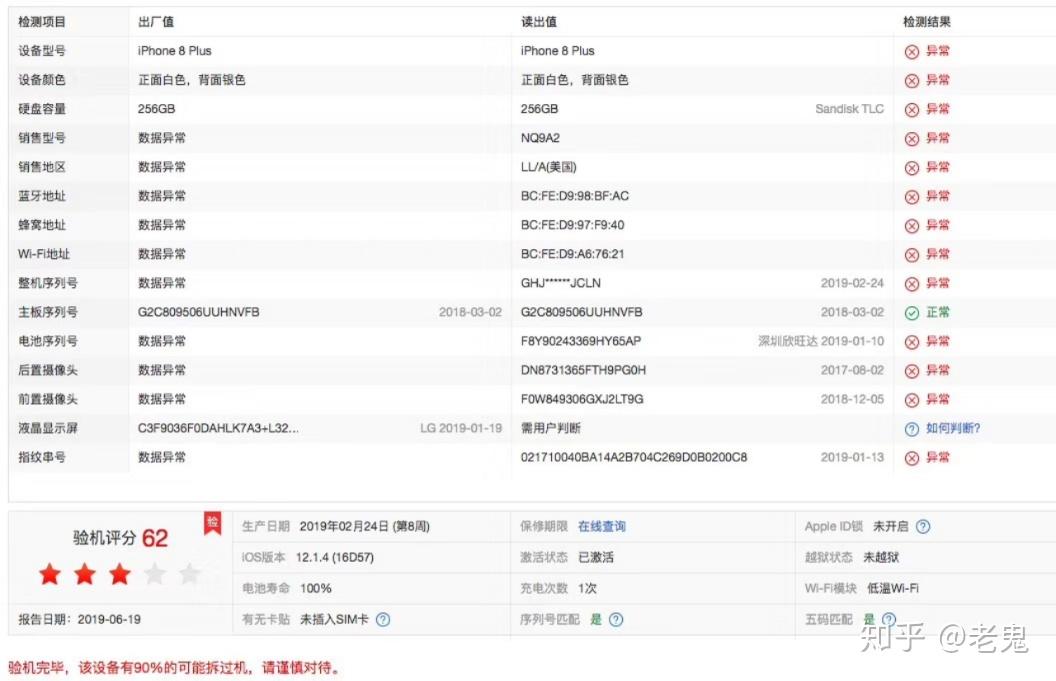Click the fourth grey rating star
1056x681 pixels.
click(155, 575)
